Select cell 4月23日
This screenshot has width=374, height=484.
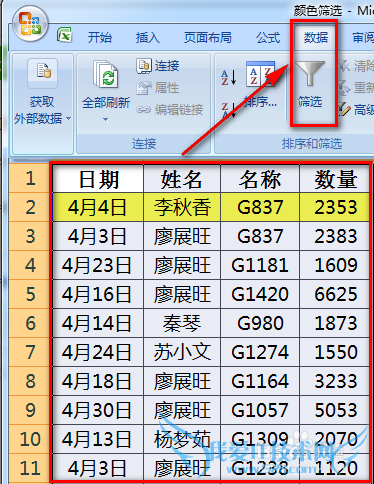click(98, 265)
